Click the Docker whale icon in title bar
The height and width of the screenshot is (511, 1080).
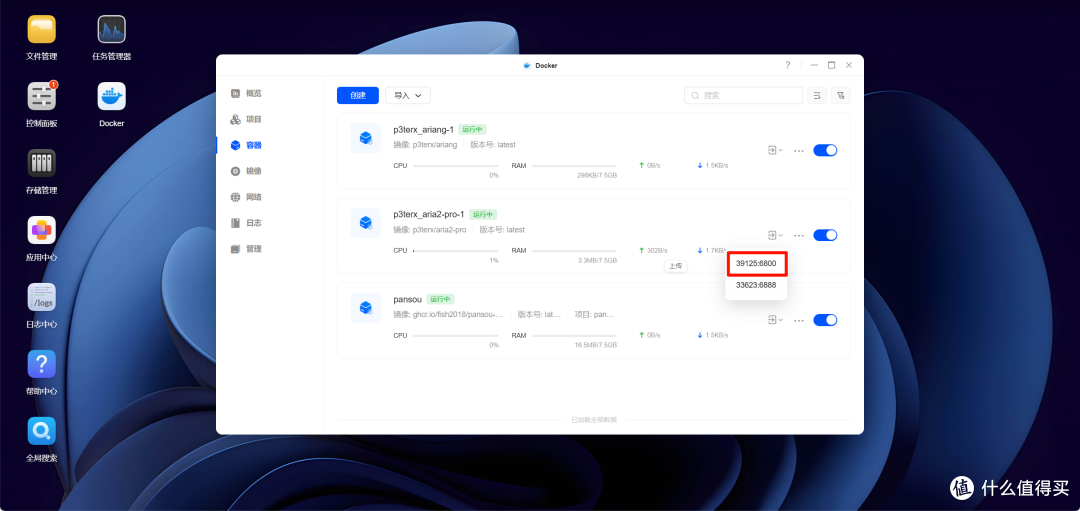point(528,65)
